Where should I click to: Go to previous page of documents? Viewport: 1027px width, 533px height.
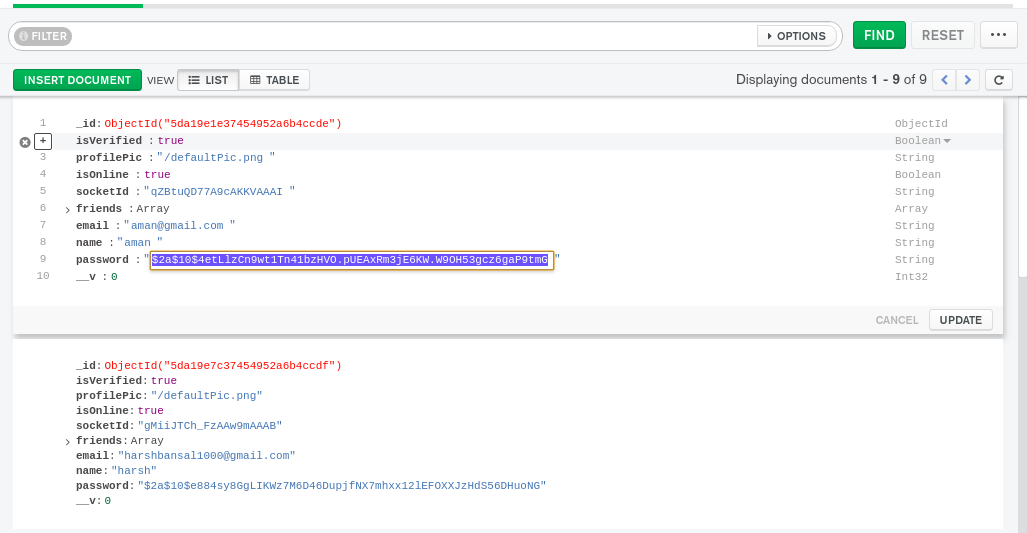click(x=944, y=80)
